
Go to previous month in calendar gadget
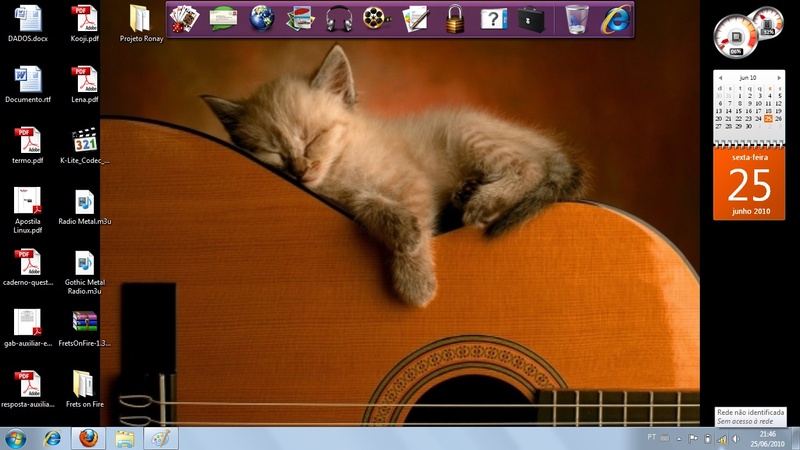(x=720, y=78)
